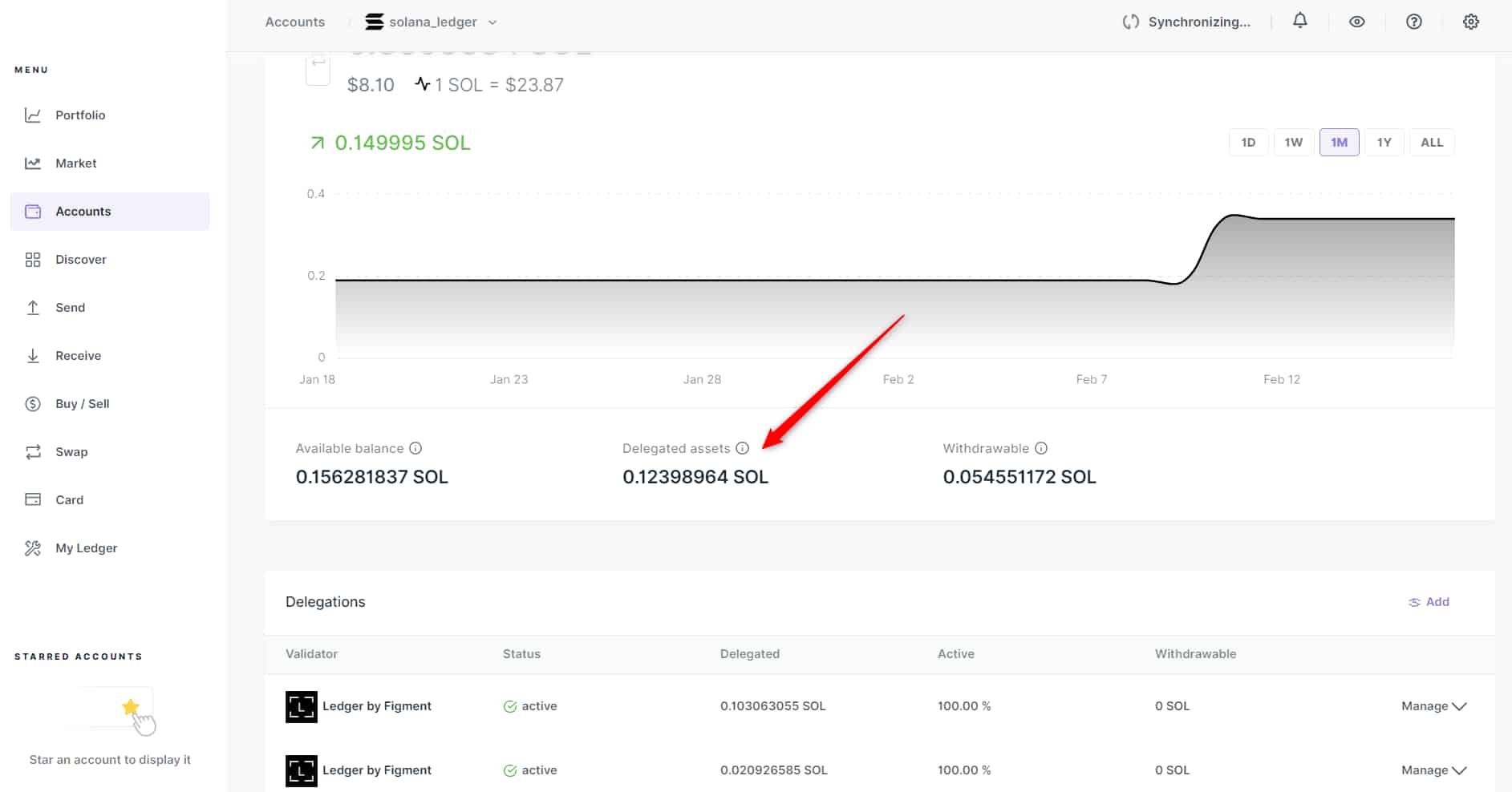
Task: Expand Manage for the 0.103063055 SOL delegation
Action: click(x=1433, y=706)
